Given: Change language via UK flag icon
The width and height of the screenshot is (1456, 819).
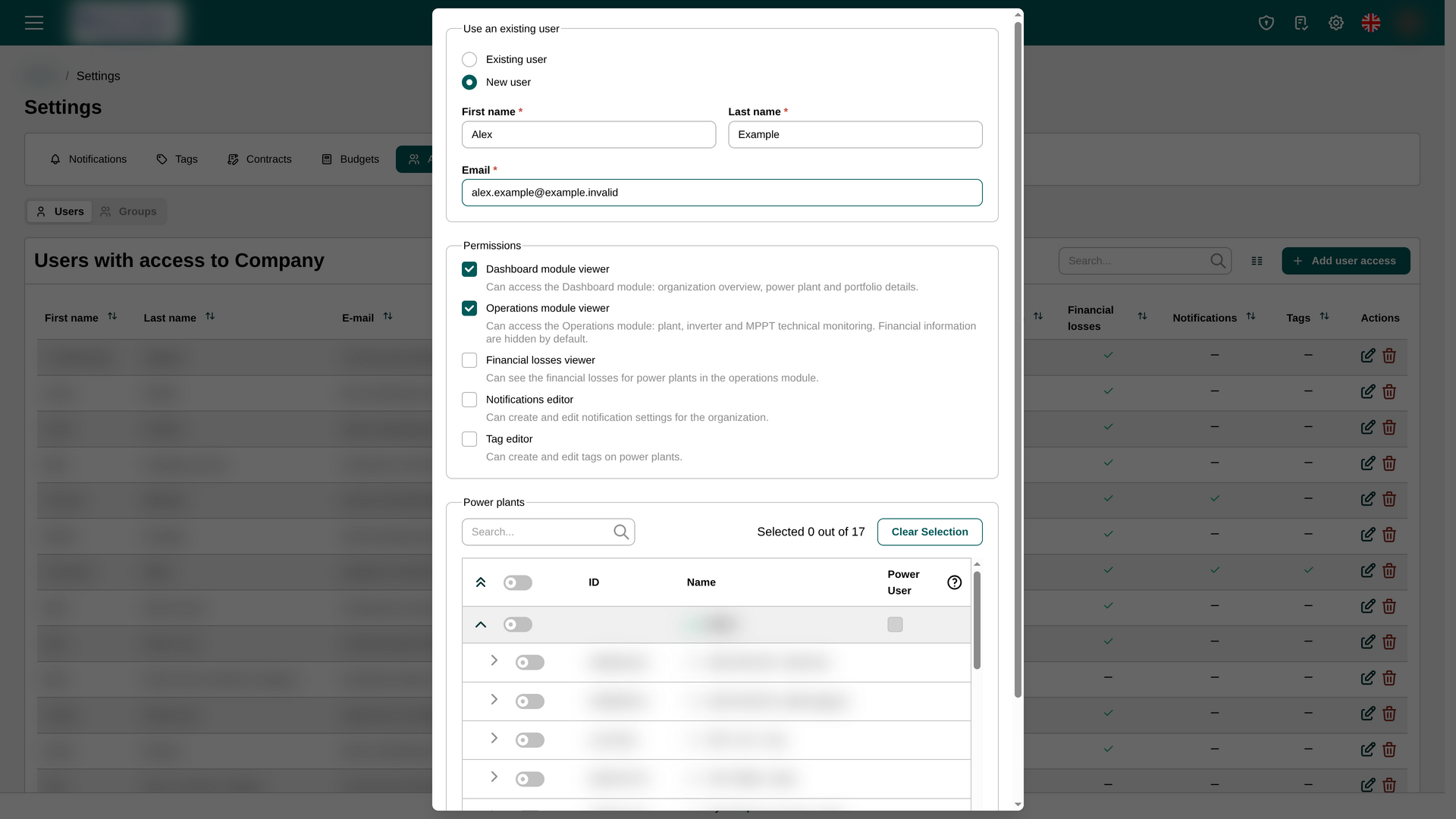Looking at the screenshot, I should click(1371, 23).
